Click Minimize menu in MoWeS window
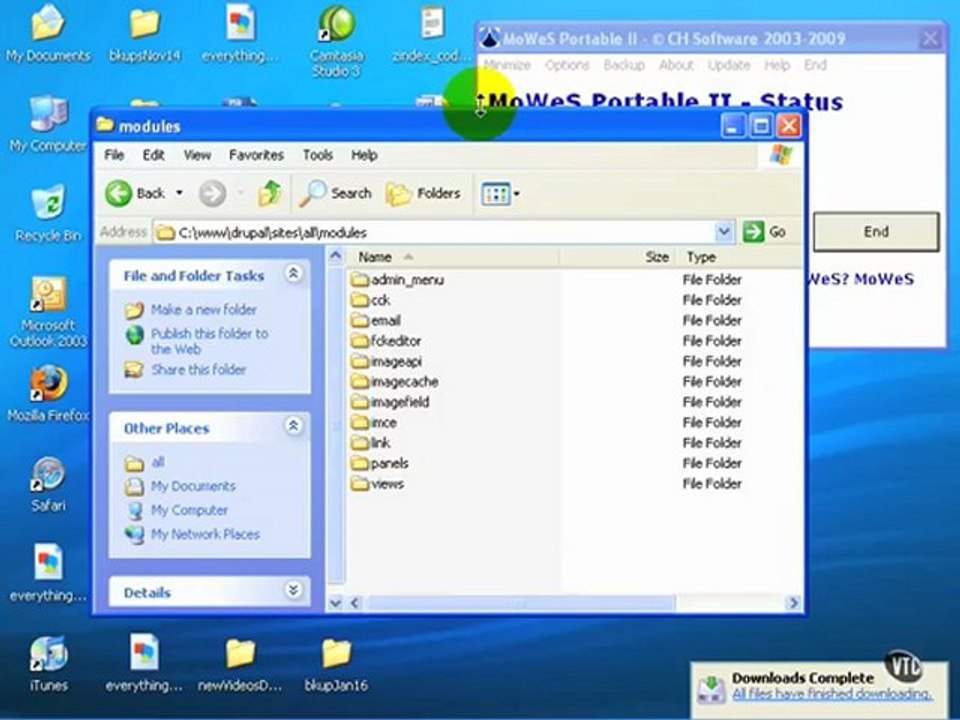Screen dimensions: 960x720 tap(507, 66)
